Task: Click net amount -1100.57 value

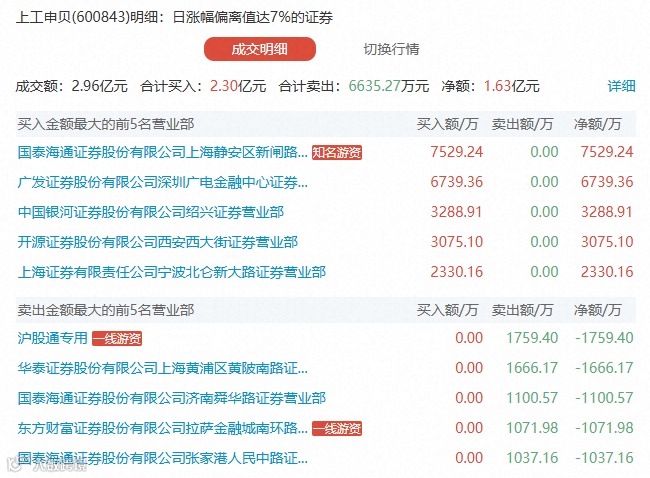Action: point(604,398)
